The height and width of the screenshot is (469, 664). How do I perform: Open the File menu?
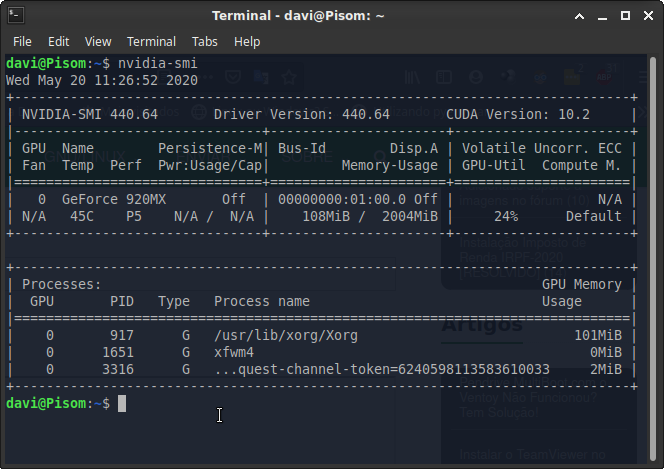tap(22, 42)
